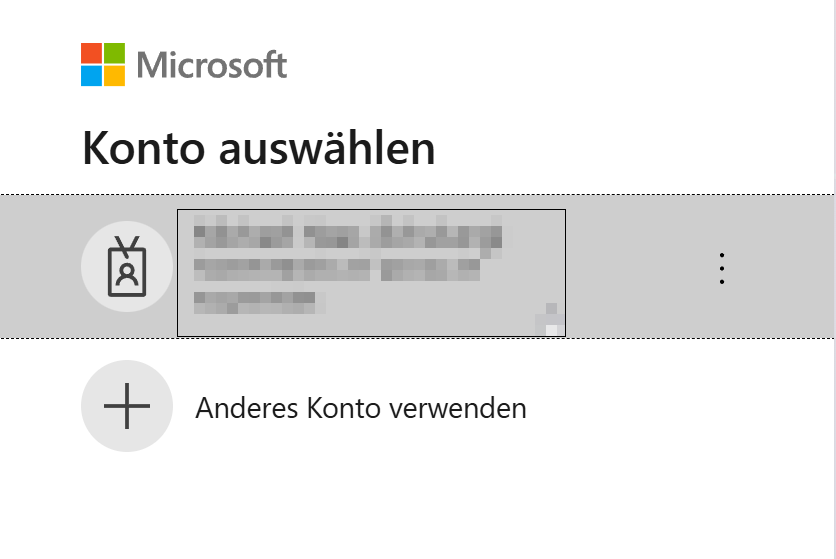This screenshot has width=836, height=559.
Task: Click the blurred email address line
Action: [336, 269]
